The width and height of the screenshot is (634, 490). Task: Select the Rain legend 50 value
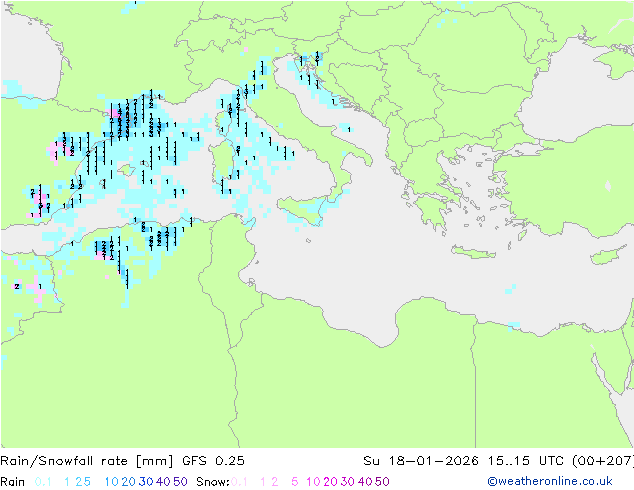pos(180,482)
